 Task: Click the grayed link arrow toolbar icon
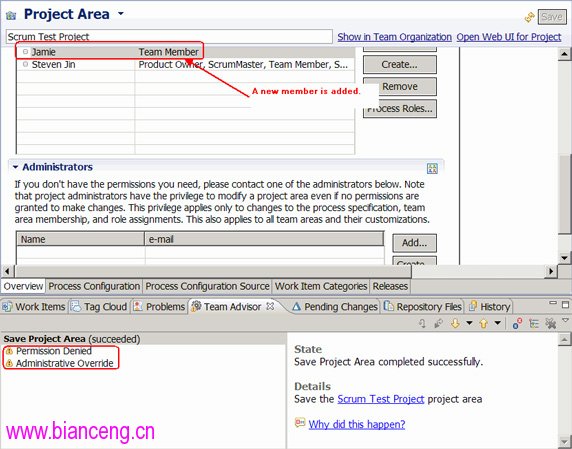pos(438,323)
